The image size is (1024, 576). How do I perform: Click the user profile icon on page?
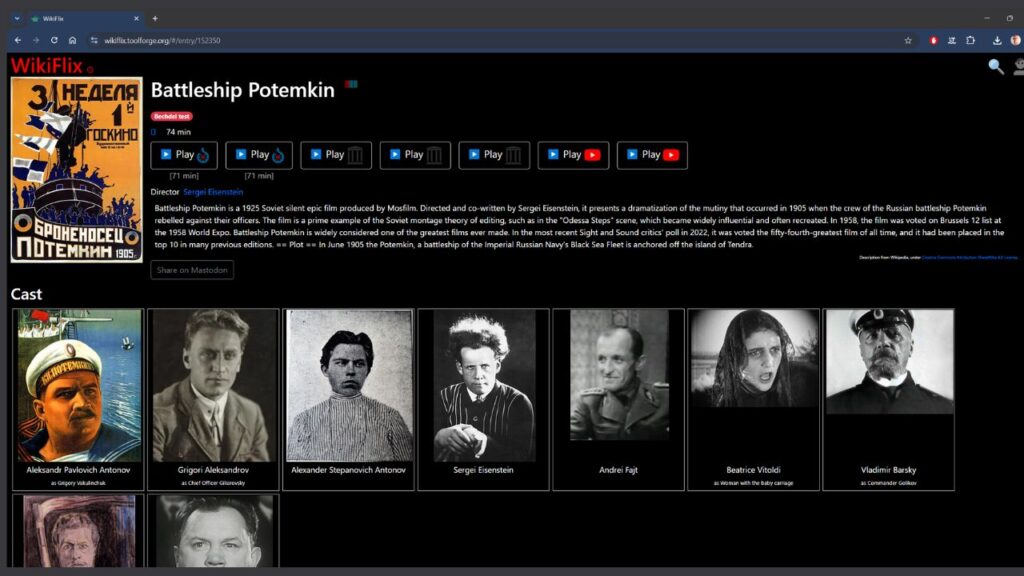pos(1018,67)
